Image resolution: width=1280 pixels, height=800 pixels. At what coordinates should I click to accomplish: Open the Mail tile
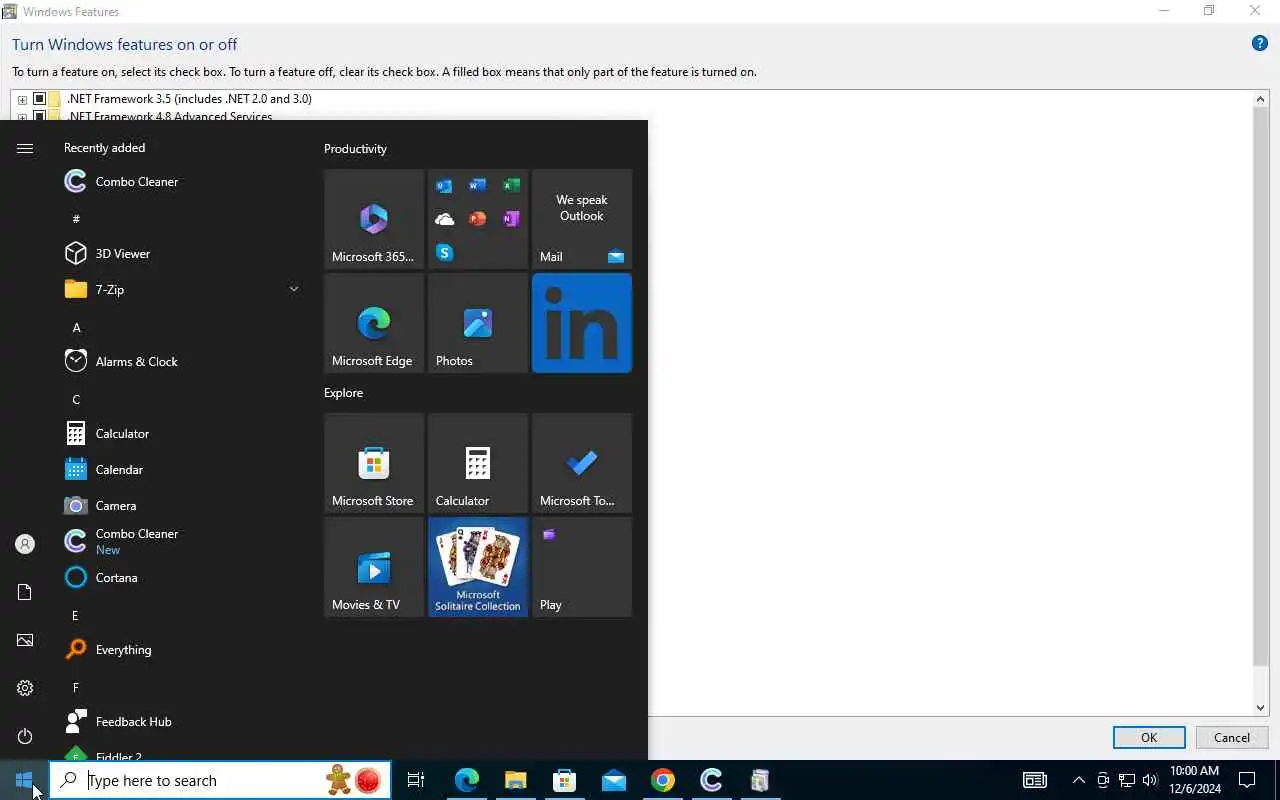582,219
